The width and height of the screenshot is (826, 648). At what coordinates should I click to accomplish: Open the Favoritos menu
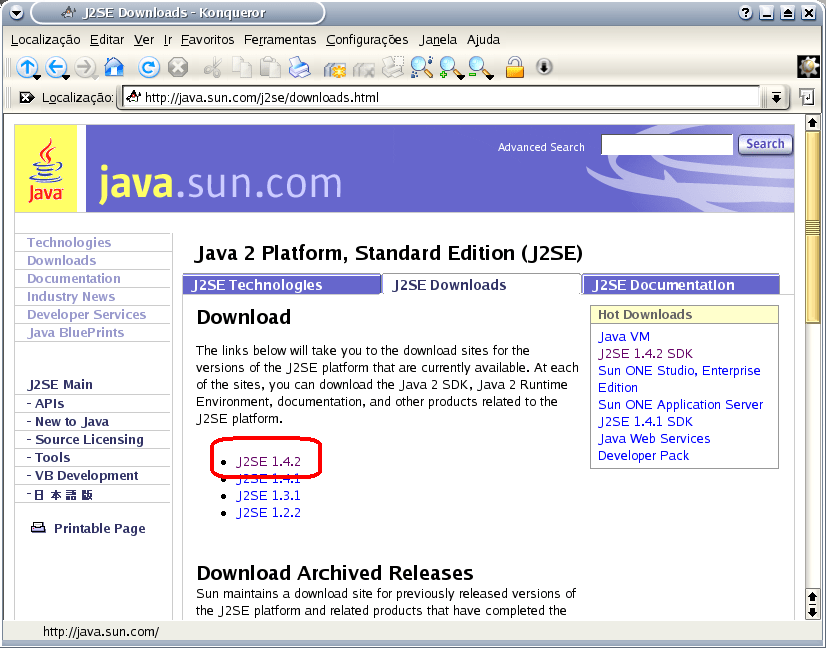(208, 40)
